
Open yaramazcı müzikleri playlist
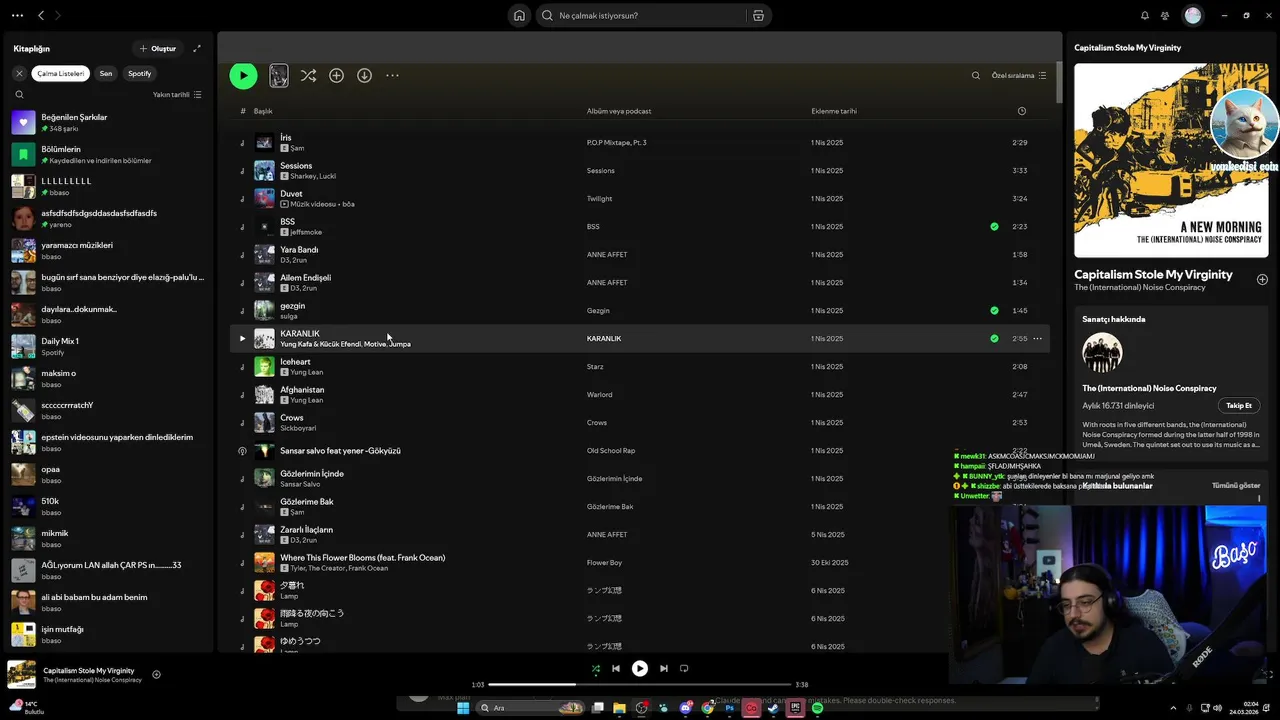(x=108, y=250)
